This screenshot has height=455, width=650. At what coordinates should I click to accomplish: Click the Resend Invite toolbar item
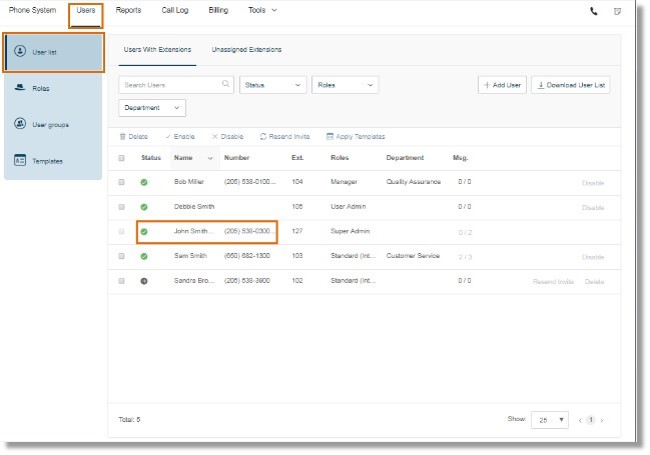click(285, 136)
